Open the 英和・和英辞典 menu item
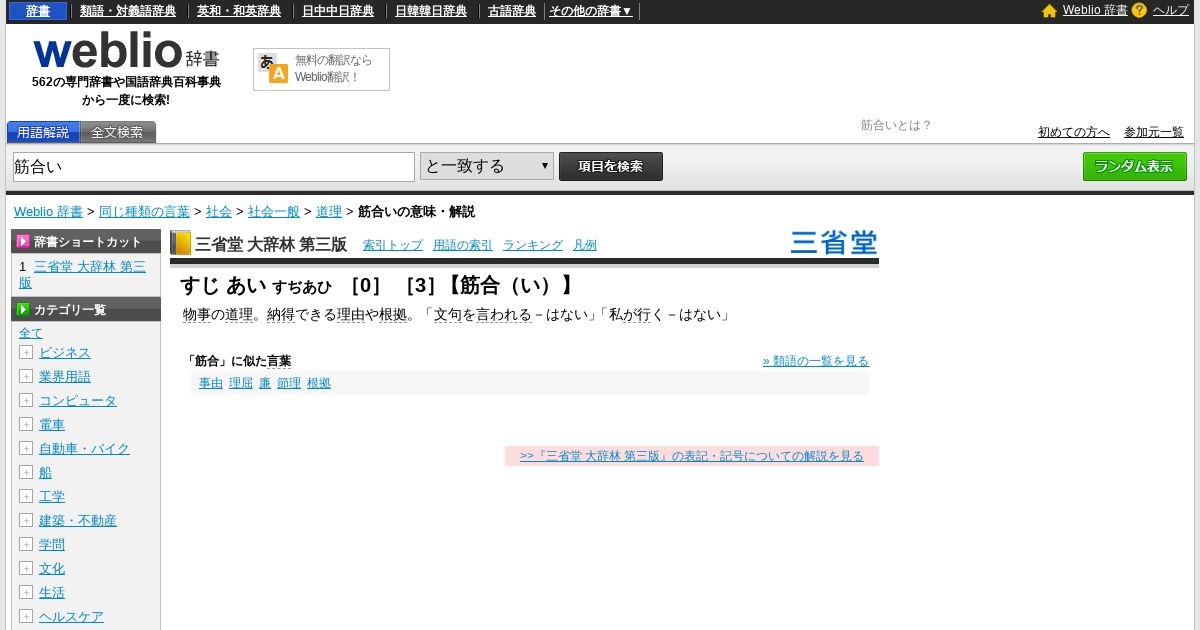This screenshot has height=630, width=1200. 239,11
